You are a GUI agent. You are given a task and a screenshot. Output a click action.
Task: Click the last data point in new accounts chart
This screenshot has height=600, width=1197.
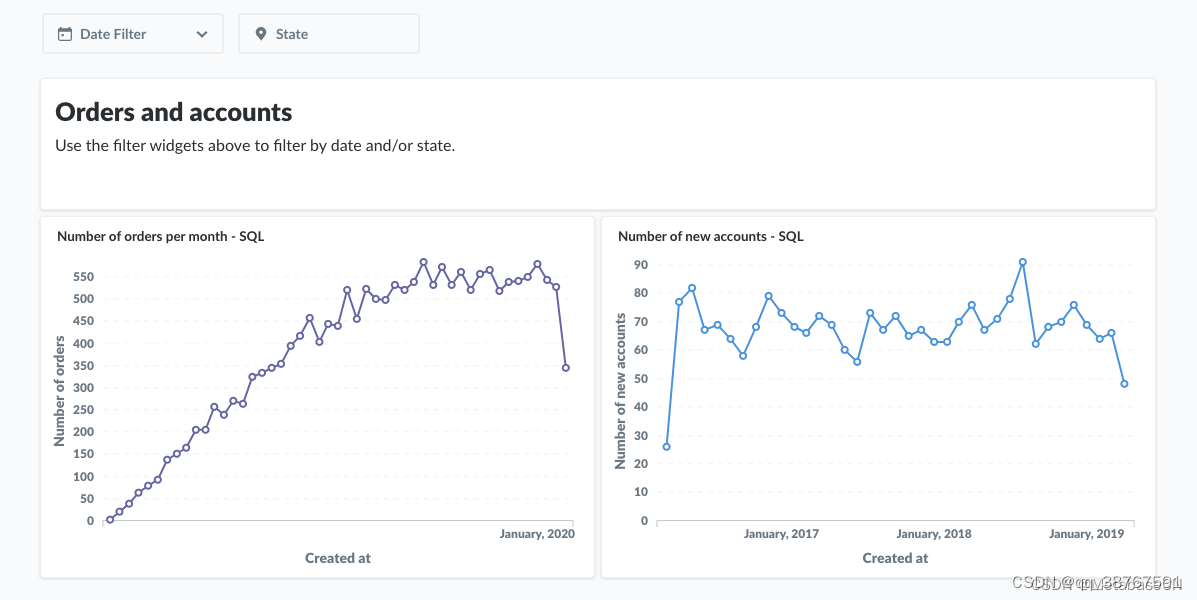[1125, 384]
